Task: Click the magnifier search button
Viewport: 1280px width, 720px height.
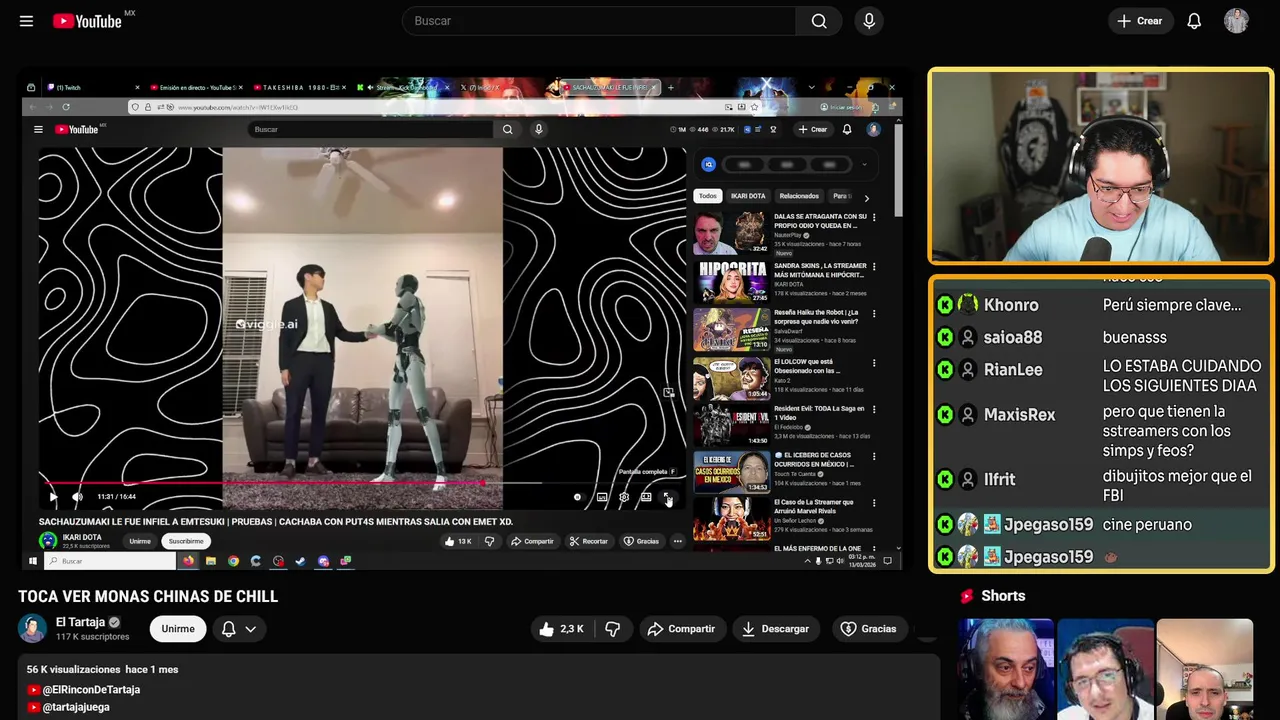Action: coord(820,21)
